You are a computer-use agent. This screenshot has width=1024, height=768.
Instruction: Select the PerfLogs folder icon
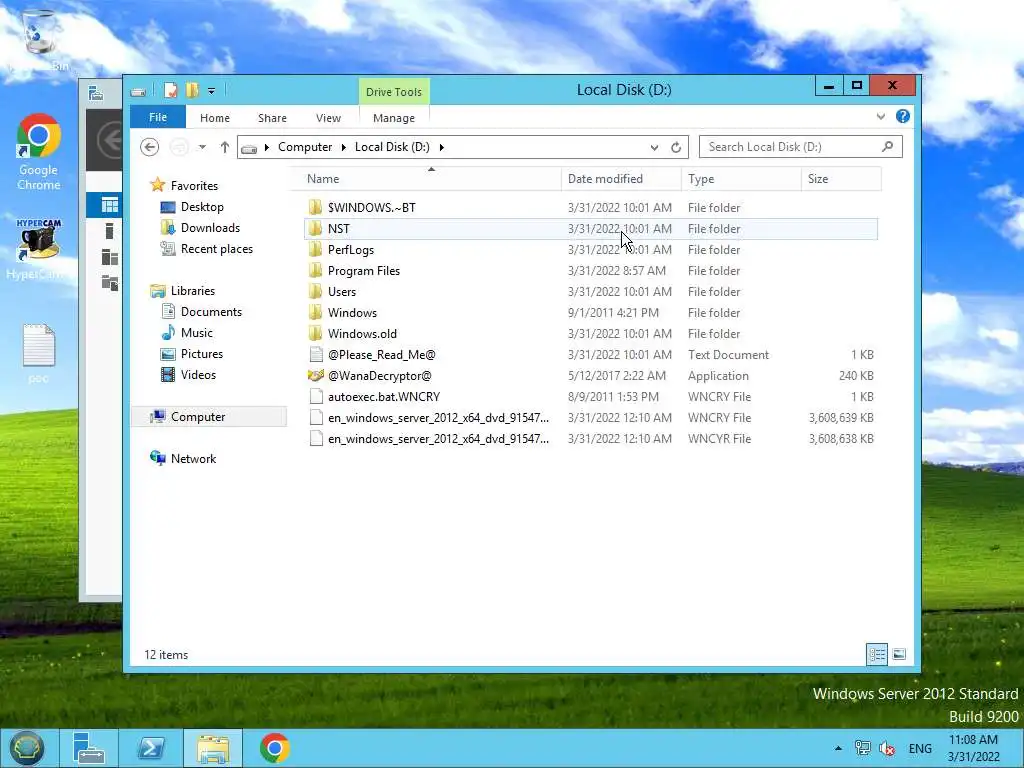(315, 249)
